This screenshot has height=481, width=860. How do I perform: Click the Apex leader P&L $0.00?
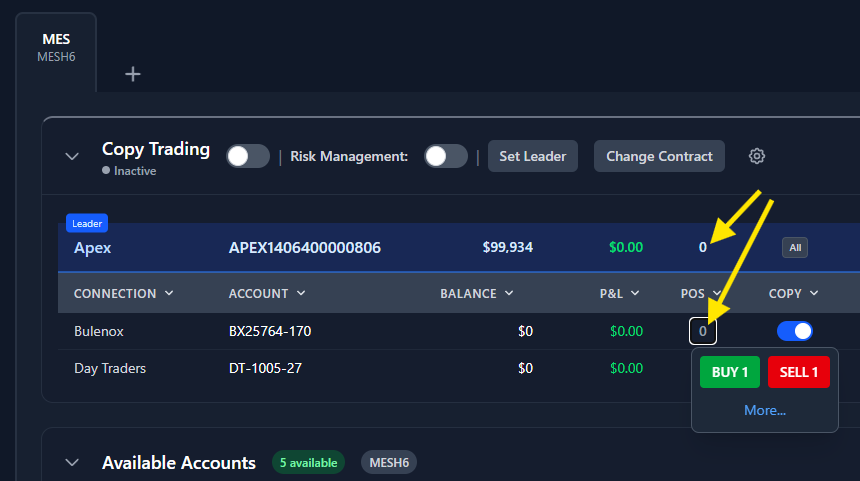click(x=626, y=247)
